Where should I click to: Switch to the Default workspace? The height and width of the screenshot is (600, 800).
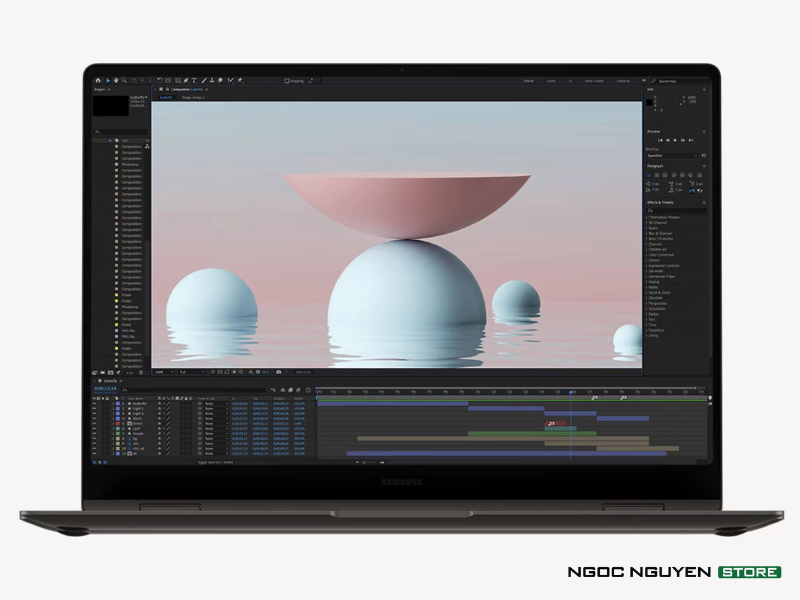point(528,81)
